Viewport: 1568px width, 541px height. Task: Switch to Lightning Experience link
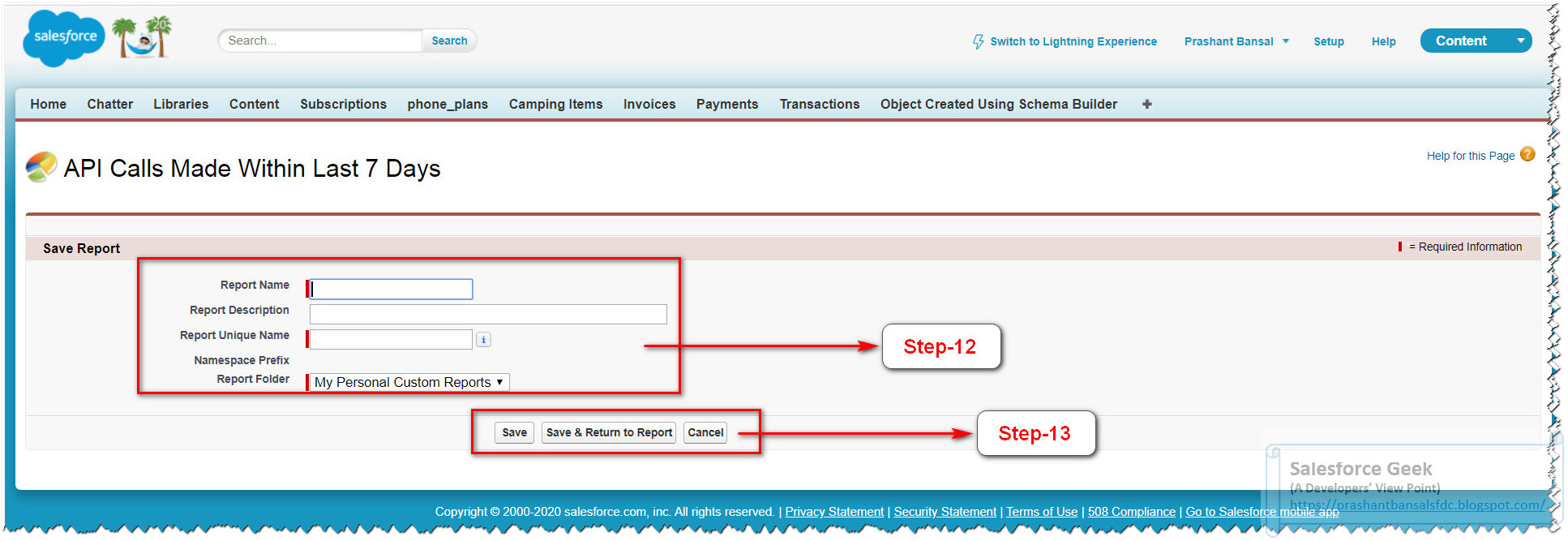(x=1073, y=41)
